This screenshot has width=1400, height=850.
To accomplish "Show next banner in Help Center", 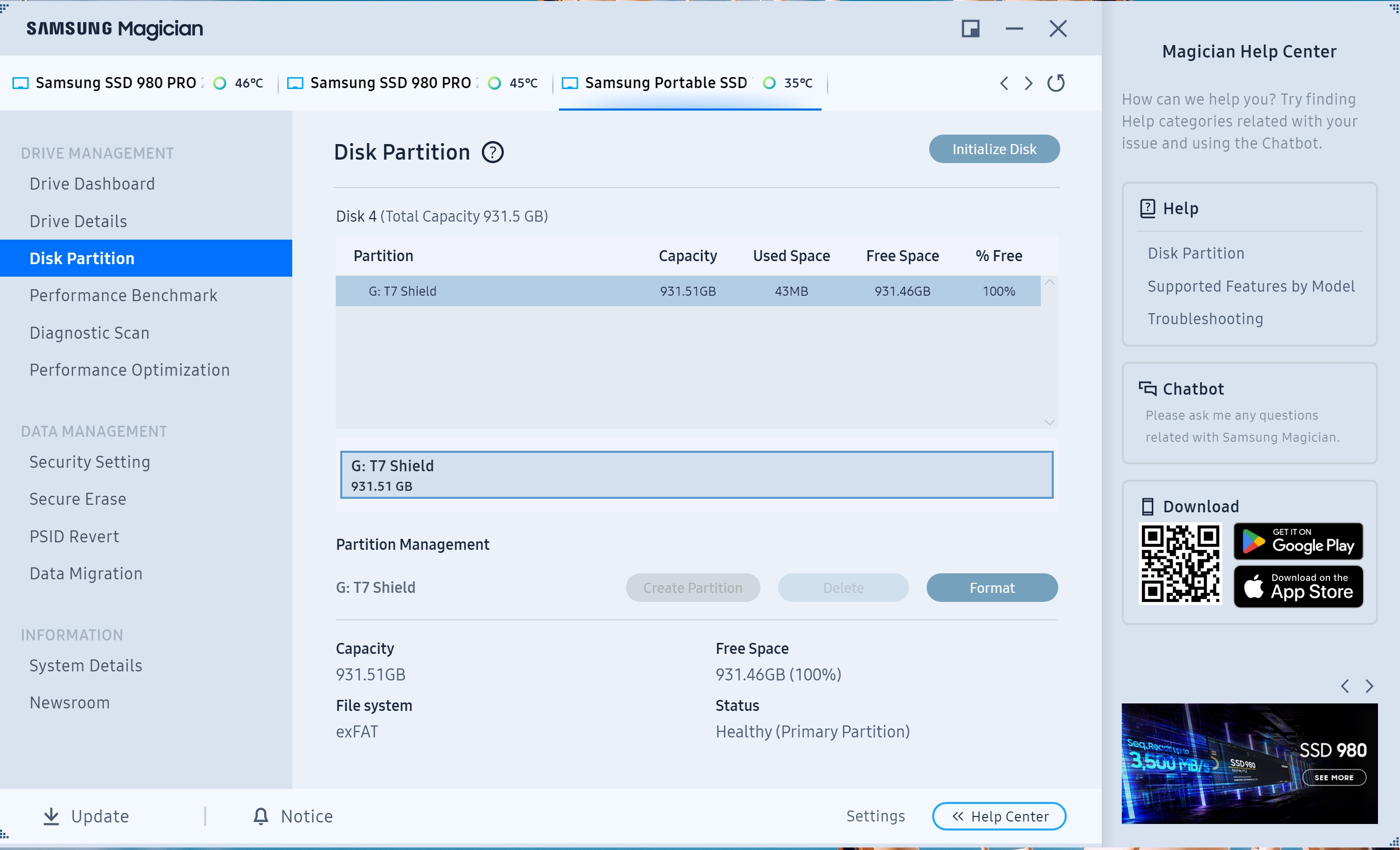I will coord(1369,686).
